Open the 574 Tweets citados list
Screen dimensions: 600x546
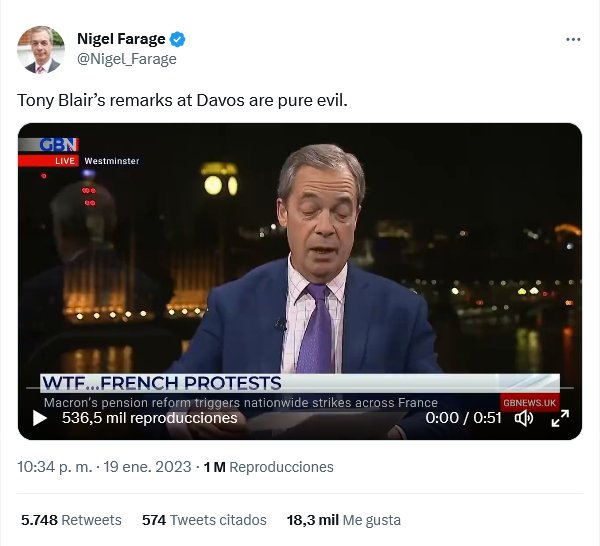click(x=204, y=520)
